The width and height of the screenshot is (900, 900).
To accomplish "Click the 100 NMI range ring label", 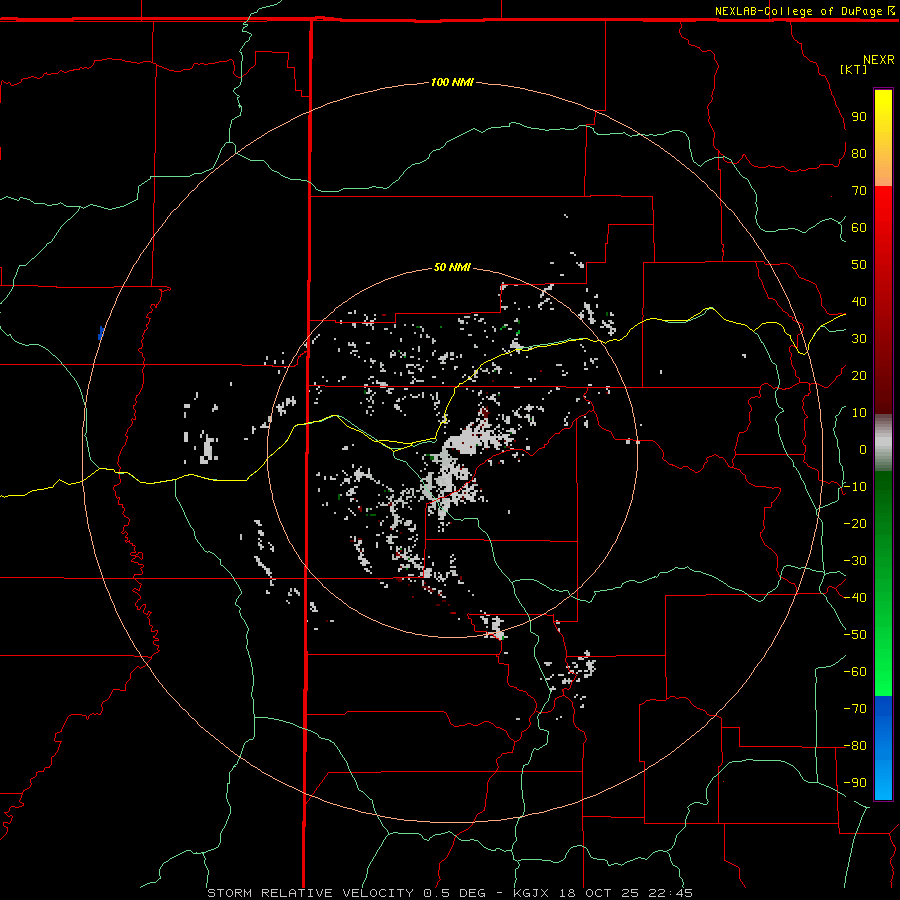I will 452,82.
